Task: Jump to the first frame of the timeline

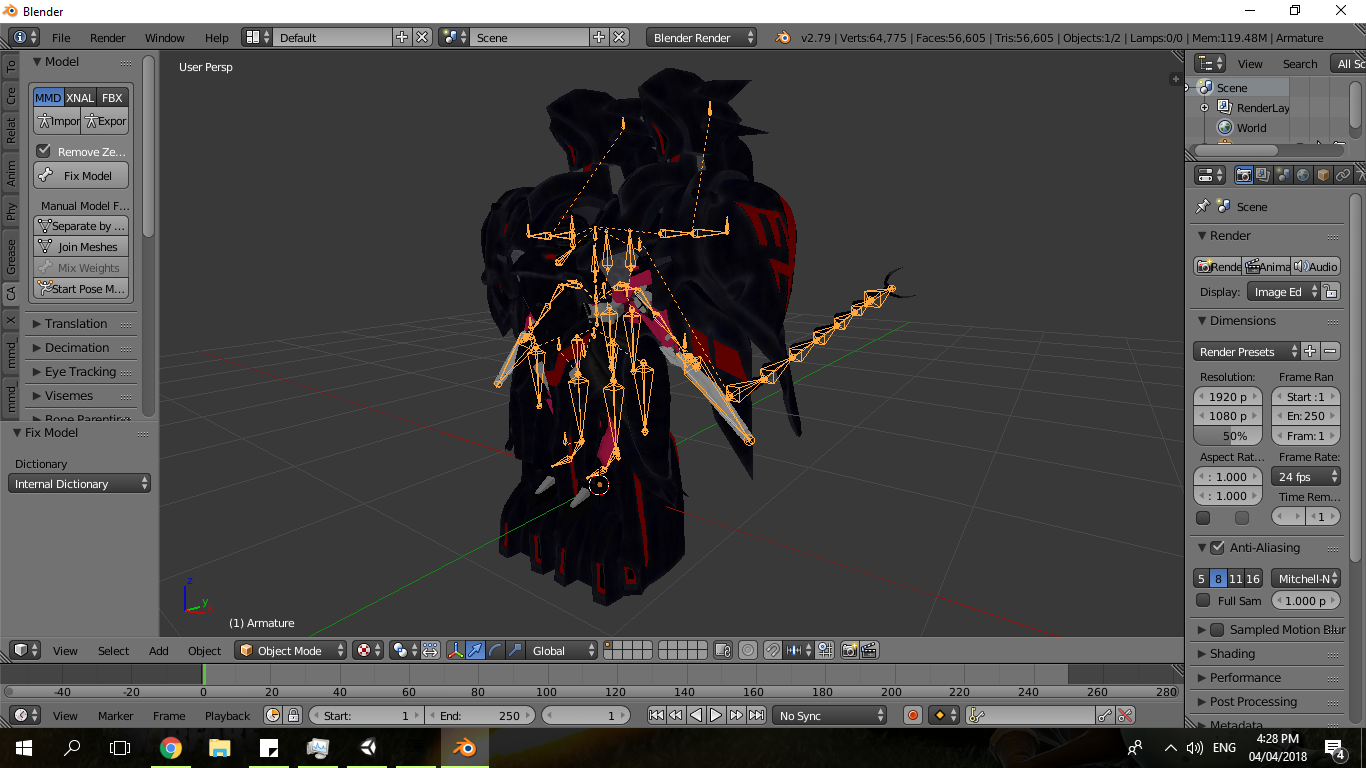Action: point(656,715)
